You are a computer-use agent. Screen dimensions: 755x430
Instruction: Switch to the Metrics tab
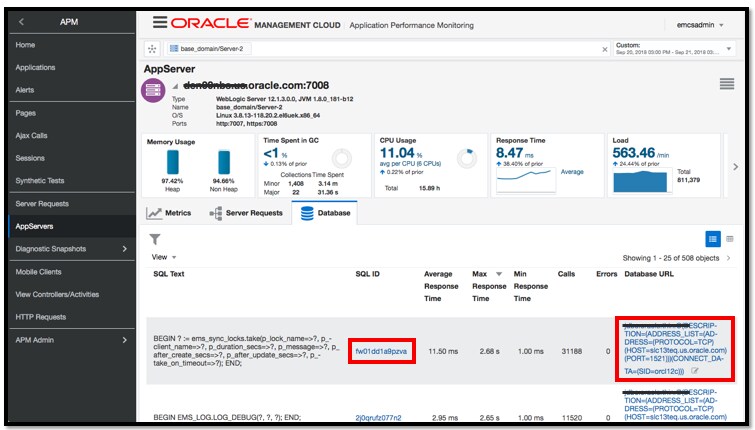[169, 213]
